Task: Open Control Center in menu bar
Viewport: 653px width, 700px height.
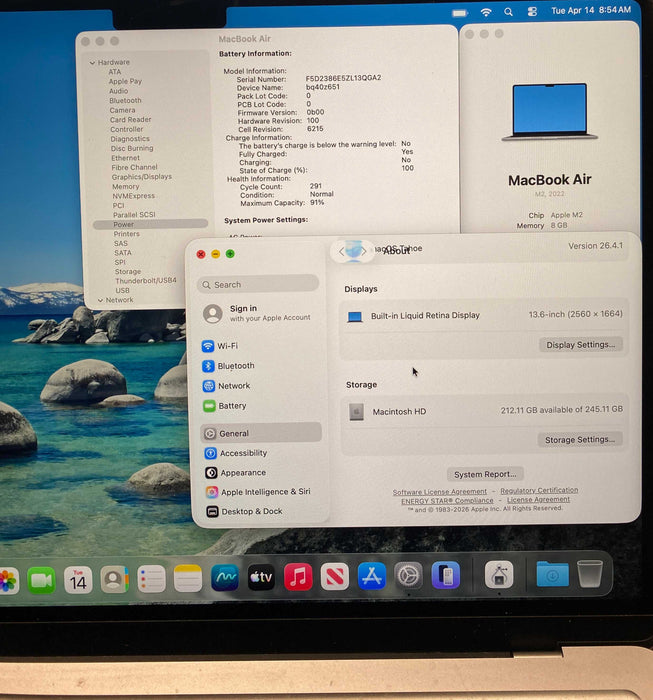Action: [532, 12]
